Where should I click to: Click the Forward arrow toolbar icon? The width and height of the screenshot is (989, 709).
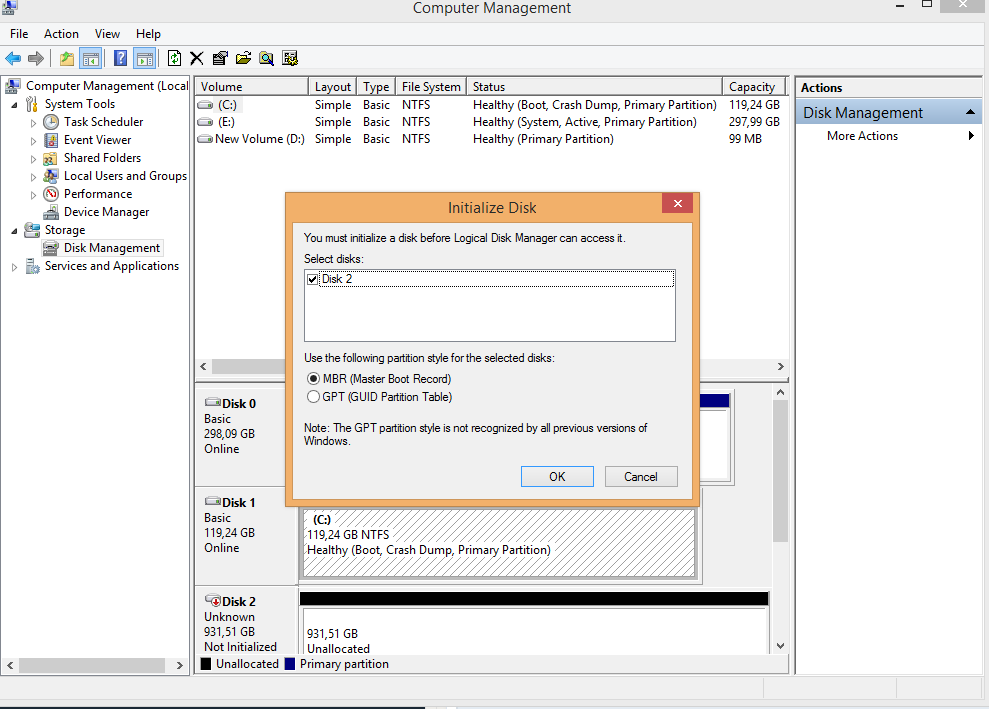[x=36, y=59]
